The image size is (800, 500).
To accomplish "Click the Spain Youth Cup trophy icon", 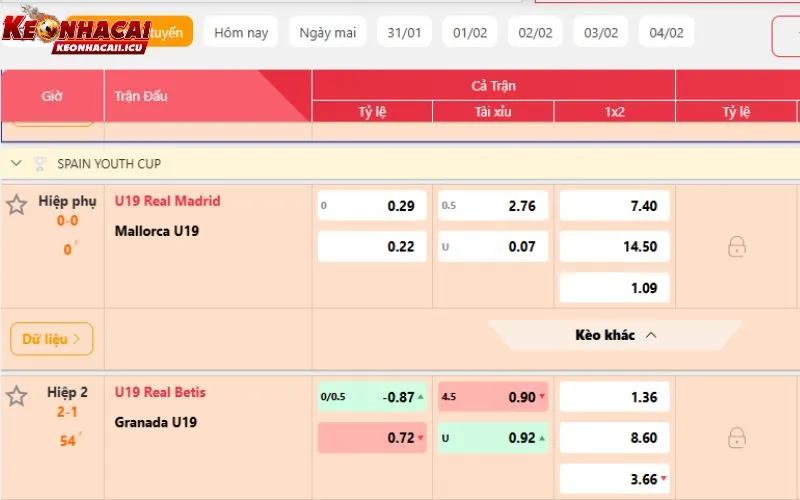I will pos(40,164).
